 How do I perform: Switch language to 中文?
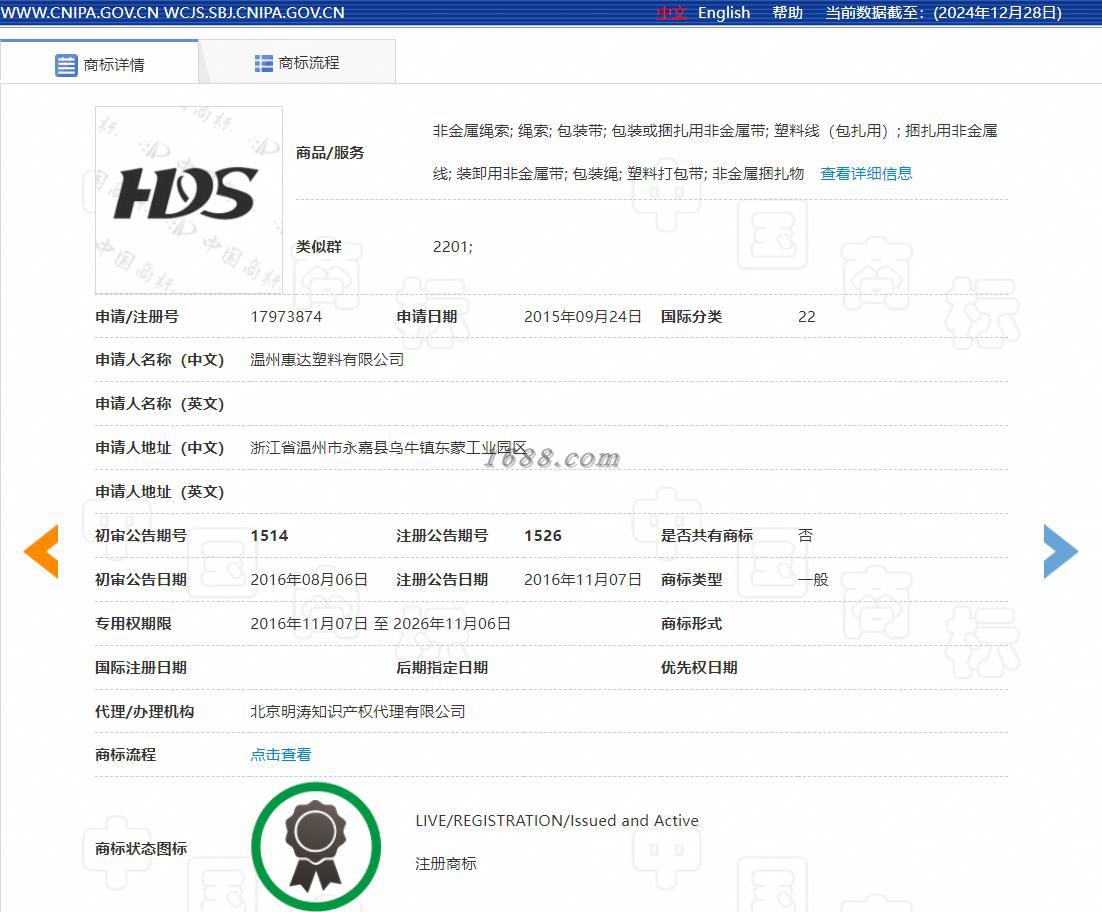(671, 13)
